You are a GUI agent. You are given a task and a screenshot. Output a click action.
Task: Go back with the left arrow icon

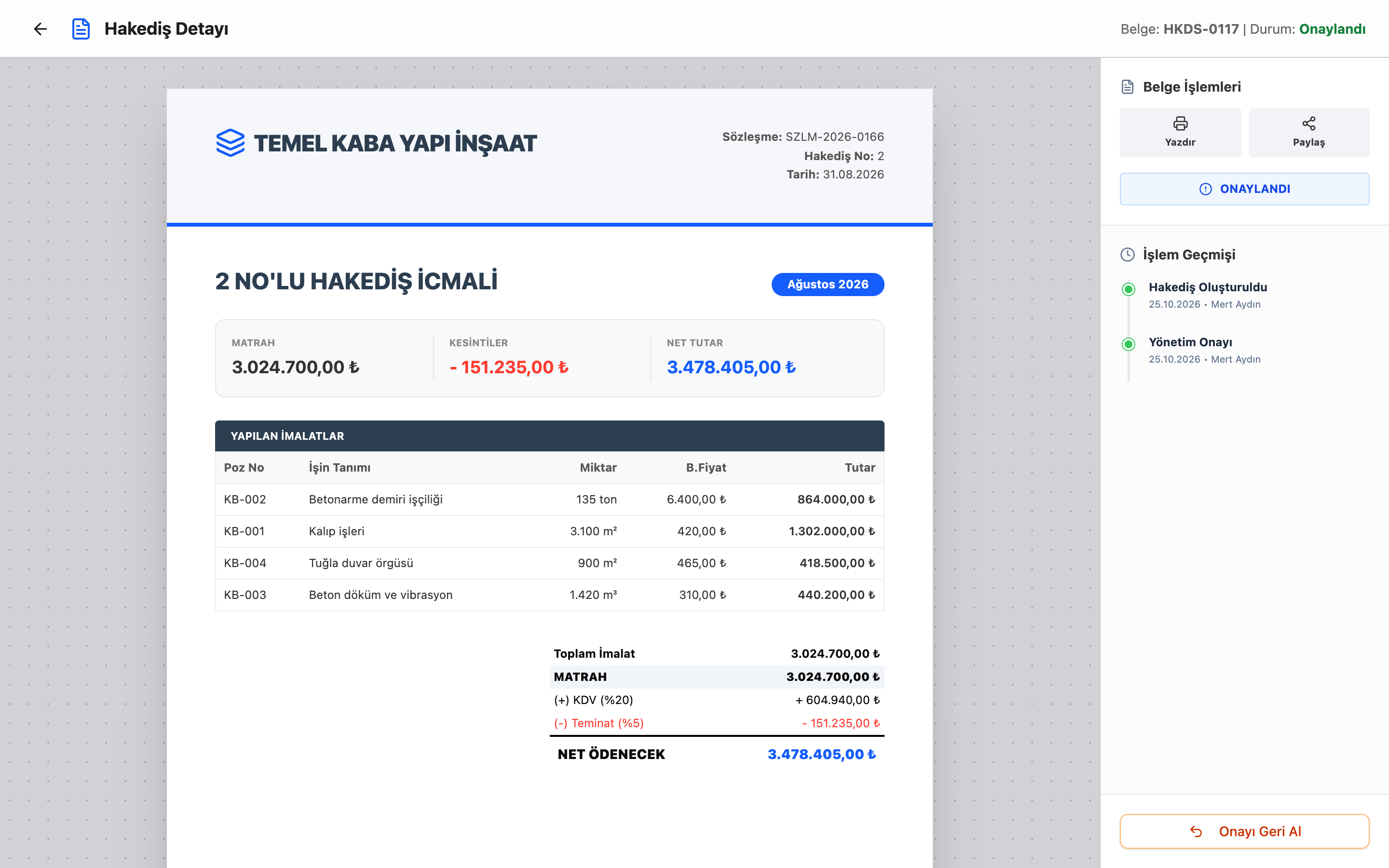click(40, 29)
